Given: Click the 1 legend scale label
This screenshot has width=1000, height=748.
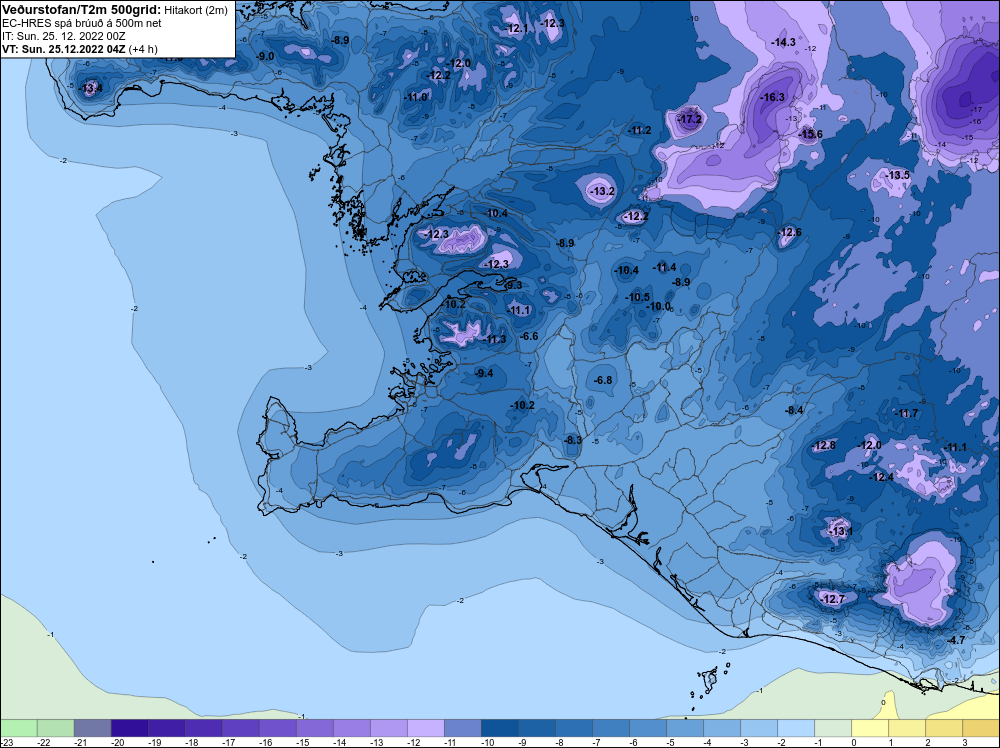Looking at the screenshot, I should pos(890,742).
